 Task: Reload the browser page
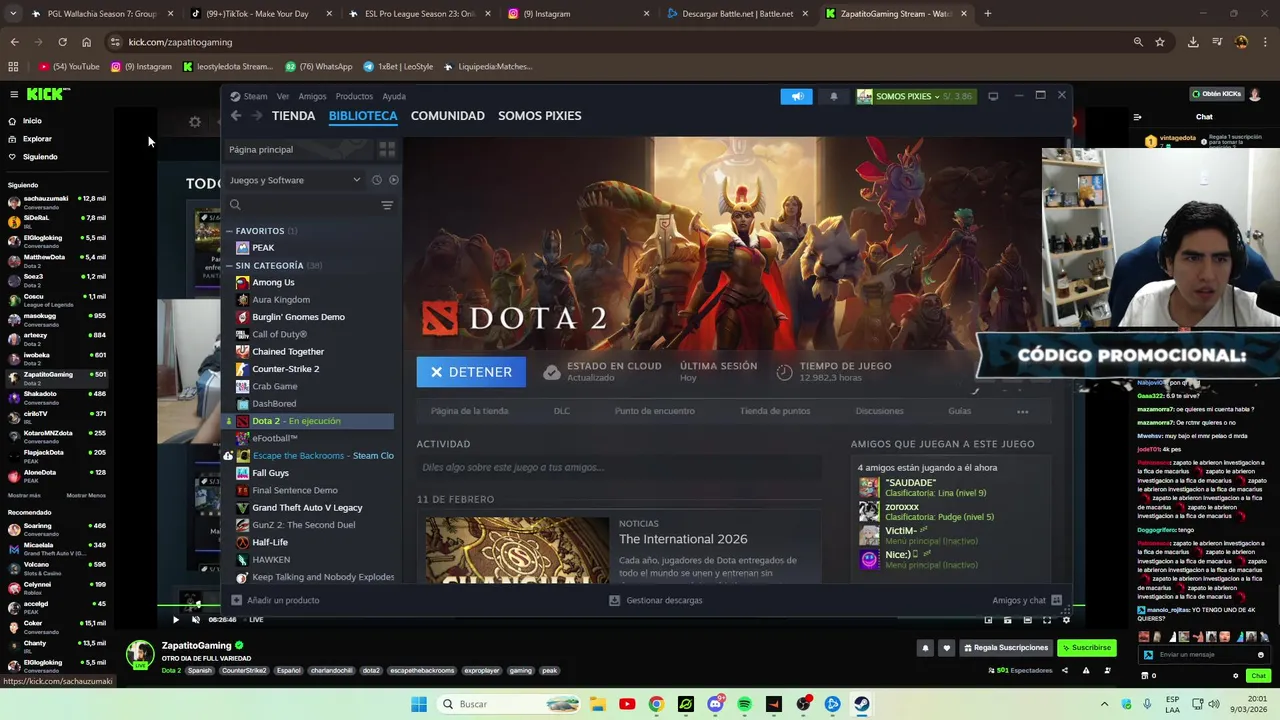point(62,42)
